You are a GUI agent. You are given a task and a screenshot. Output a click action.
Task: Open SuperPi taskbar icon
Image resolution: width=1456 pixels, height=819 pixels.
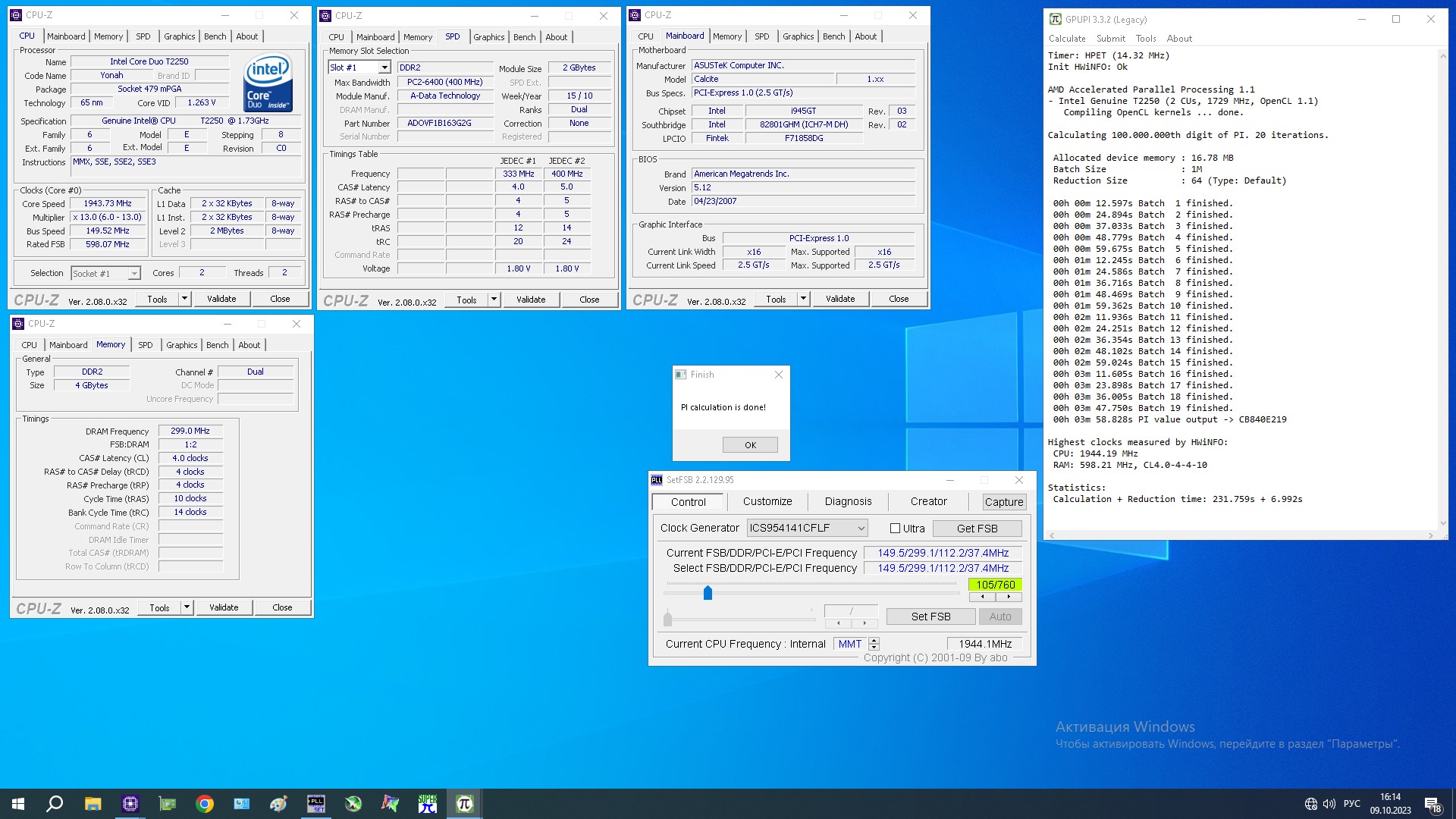coord(428,804)
